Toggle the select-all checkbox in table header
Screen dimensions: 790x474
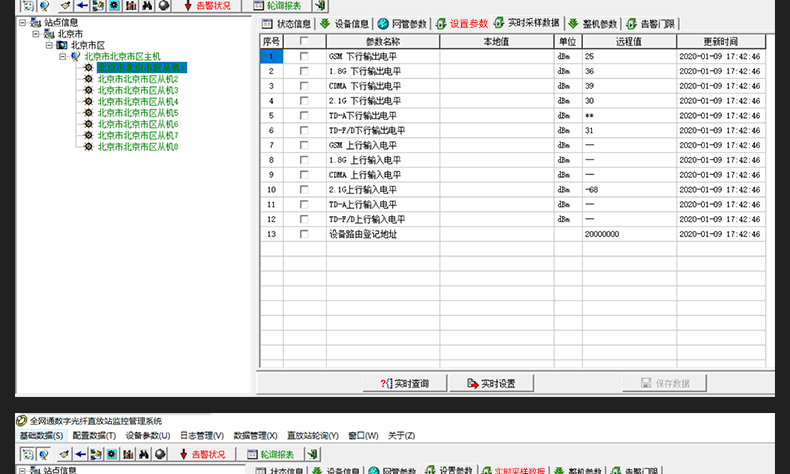tap(304, 42)
